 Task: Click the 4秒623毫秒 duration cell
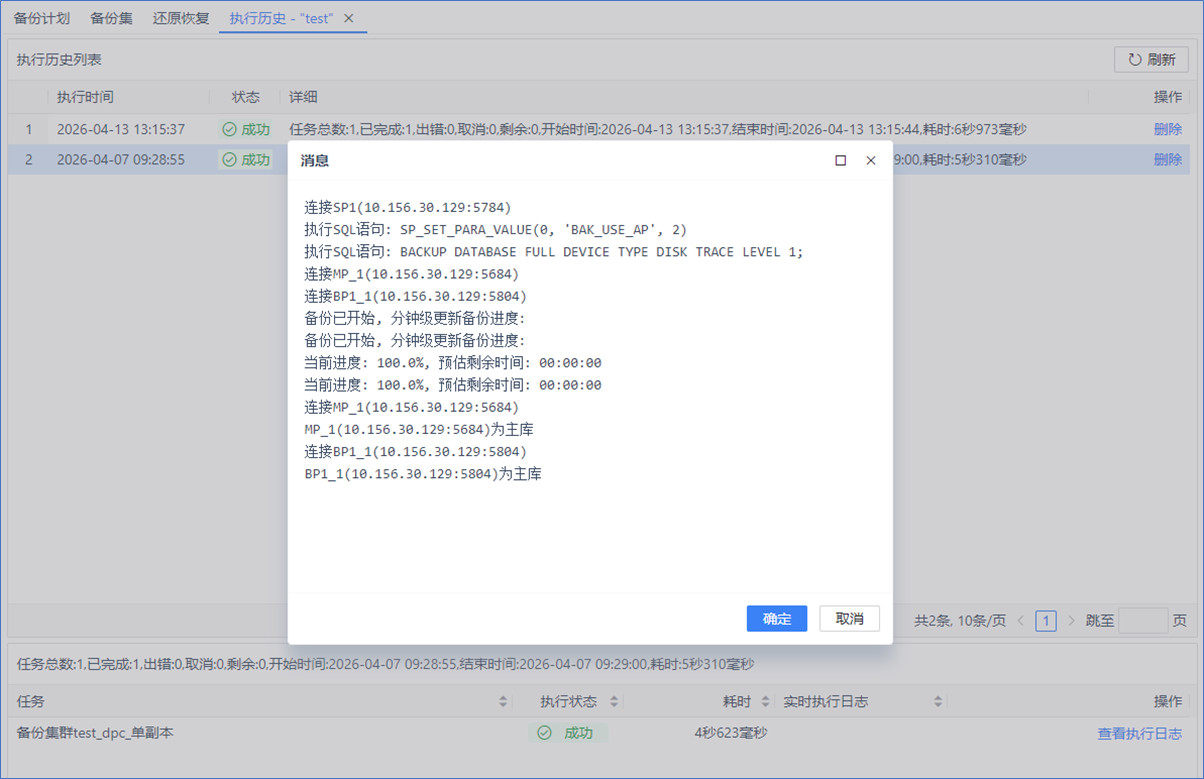(730, 734)
